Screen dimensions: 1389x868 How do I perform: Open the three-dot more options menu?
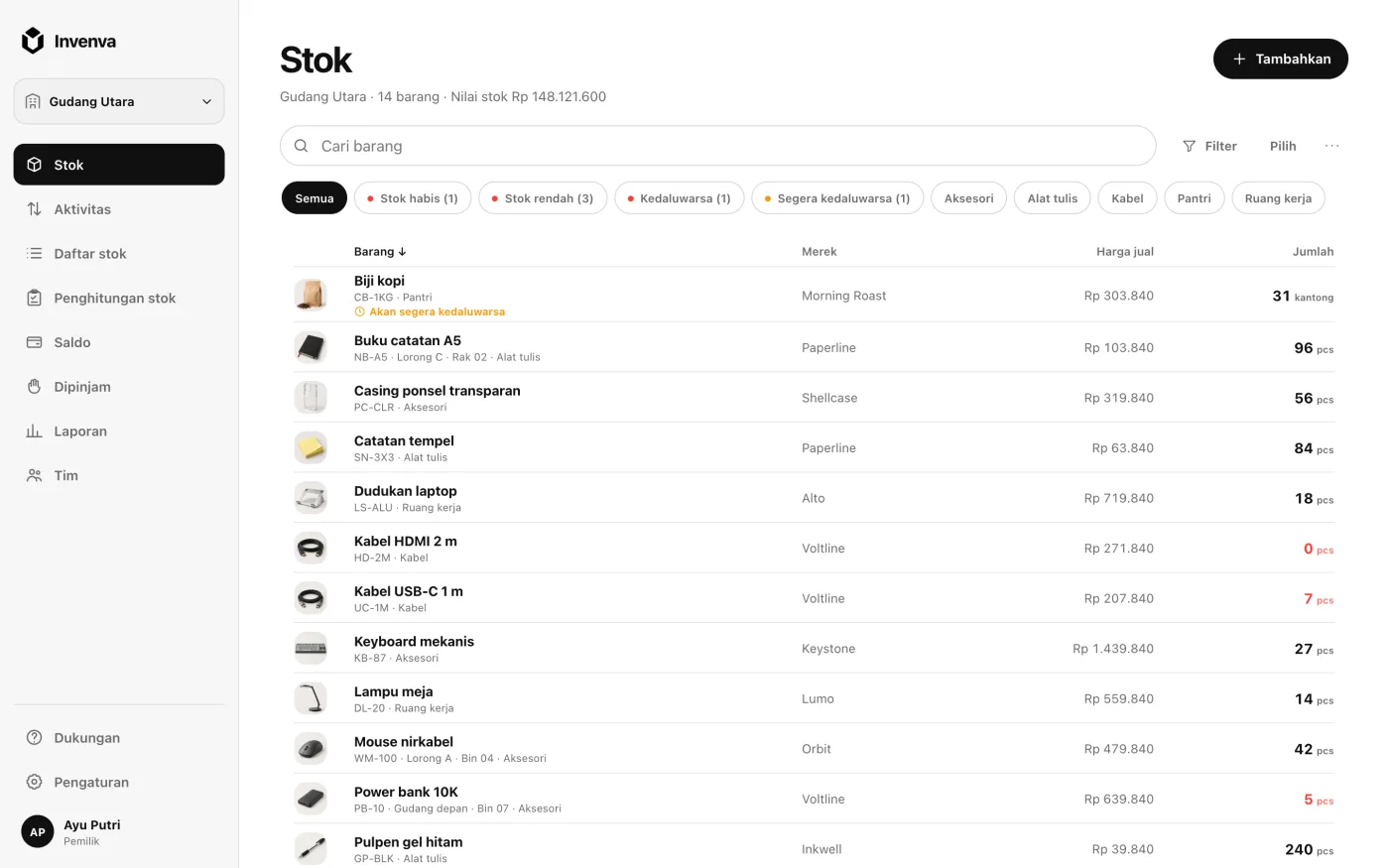(1331, 146)
